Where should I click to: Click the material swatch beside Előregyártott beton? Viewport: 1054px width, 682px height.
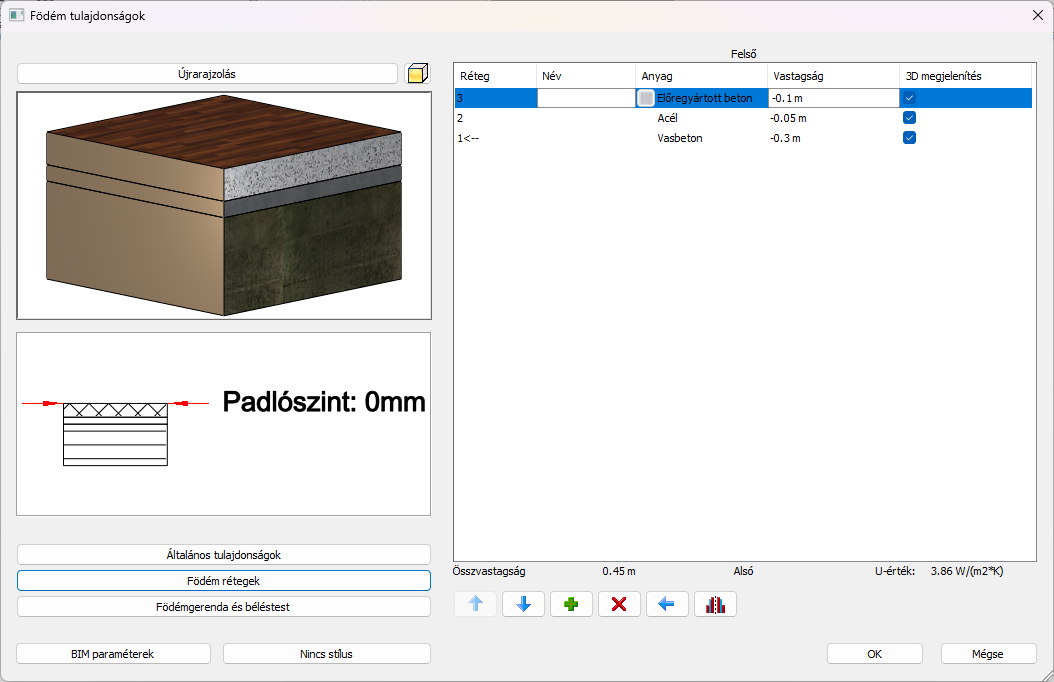coord(646,98)
